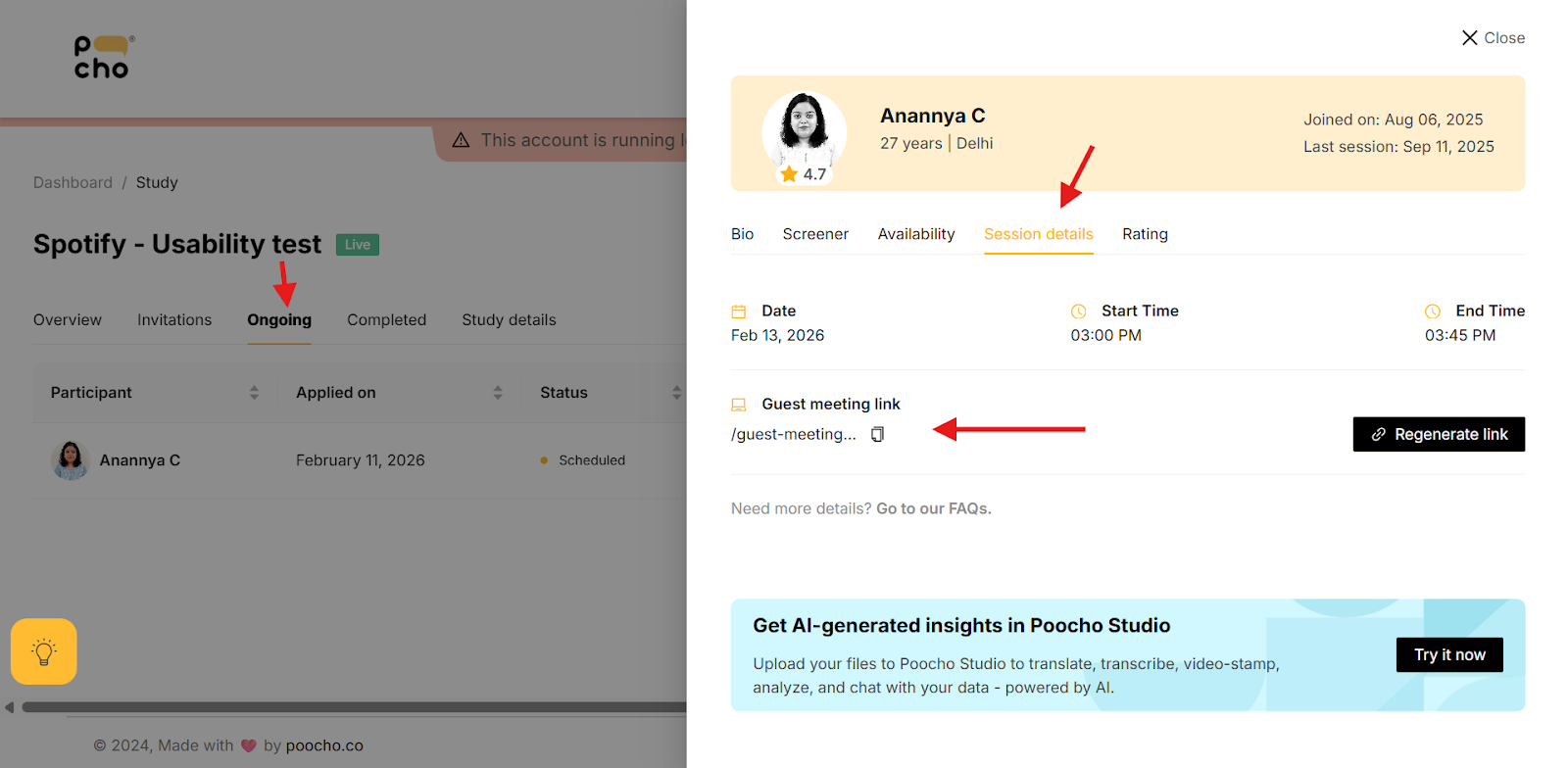The height and width of the screenshot is (768, 1568).
Task: Click the Scheduled status cell
Action: click(583, 460)
